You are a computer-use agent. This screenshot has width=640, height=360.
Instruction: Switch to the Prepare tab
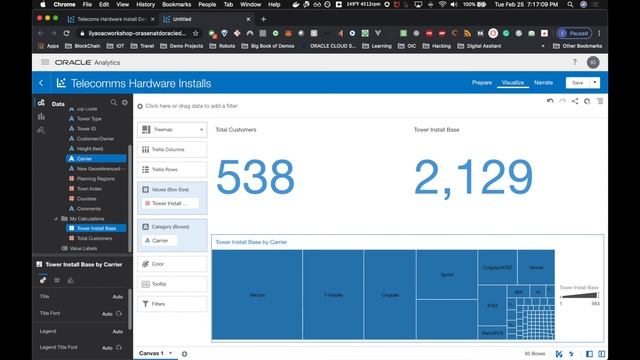click(482, 82)
